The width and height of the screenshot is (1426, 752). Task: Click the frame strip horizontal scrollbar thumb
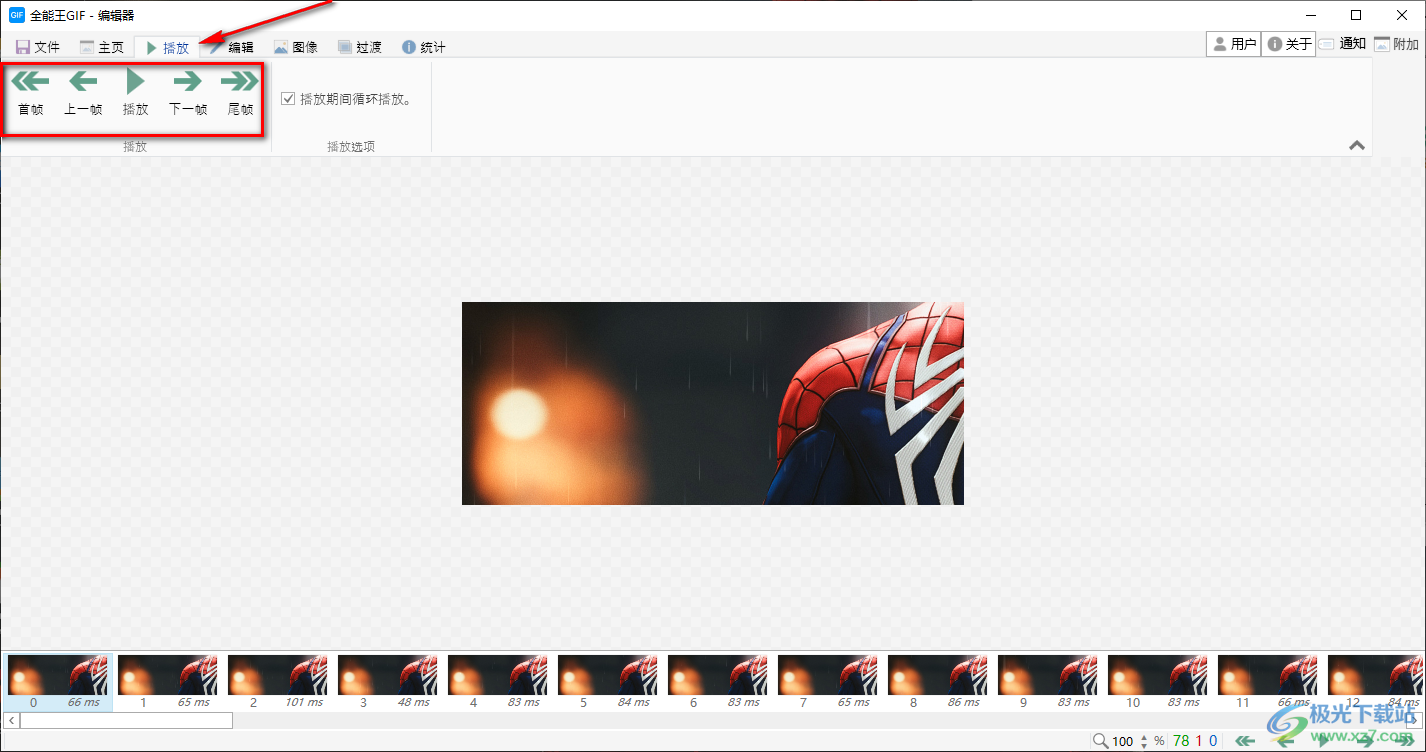pos(126,720)
